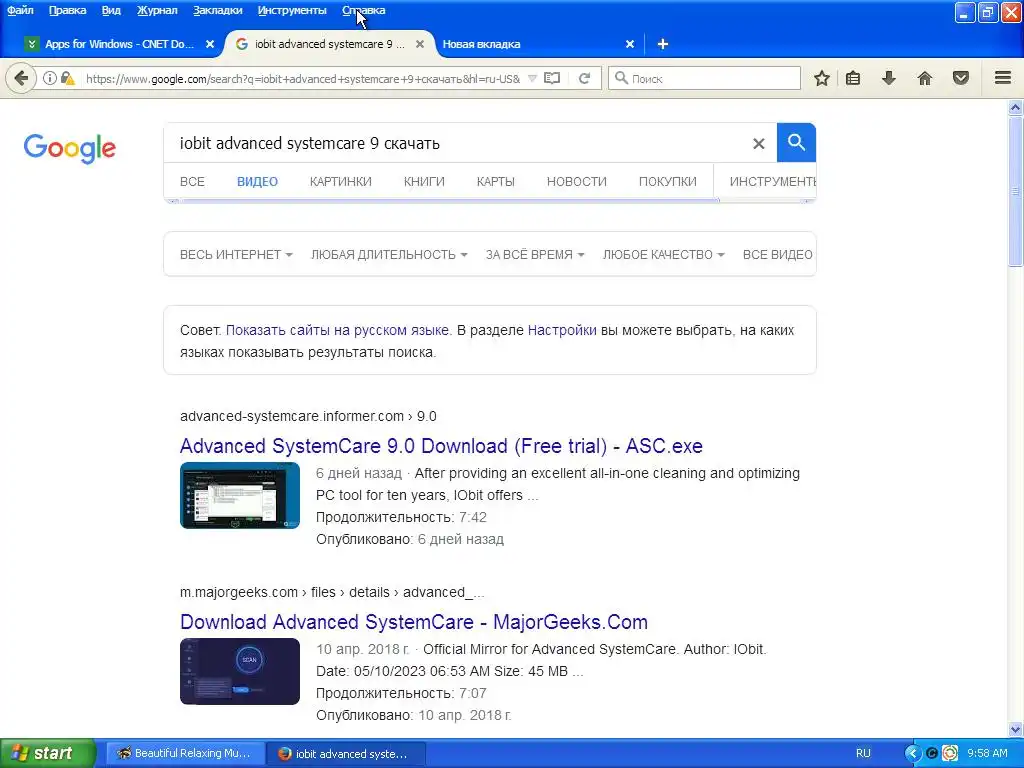
Task: Open the Windows start button
Action: coord(47,754)
